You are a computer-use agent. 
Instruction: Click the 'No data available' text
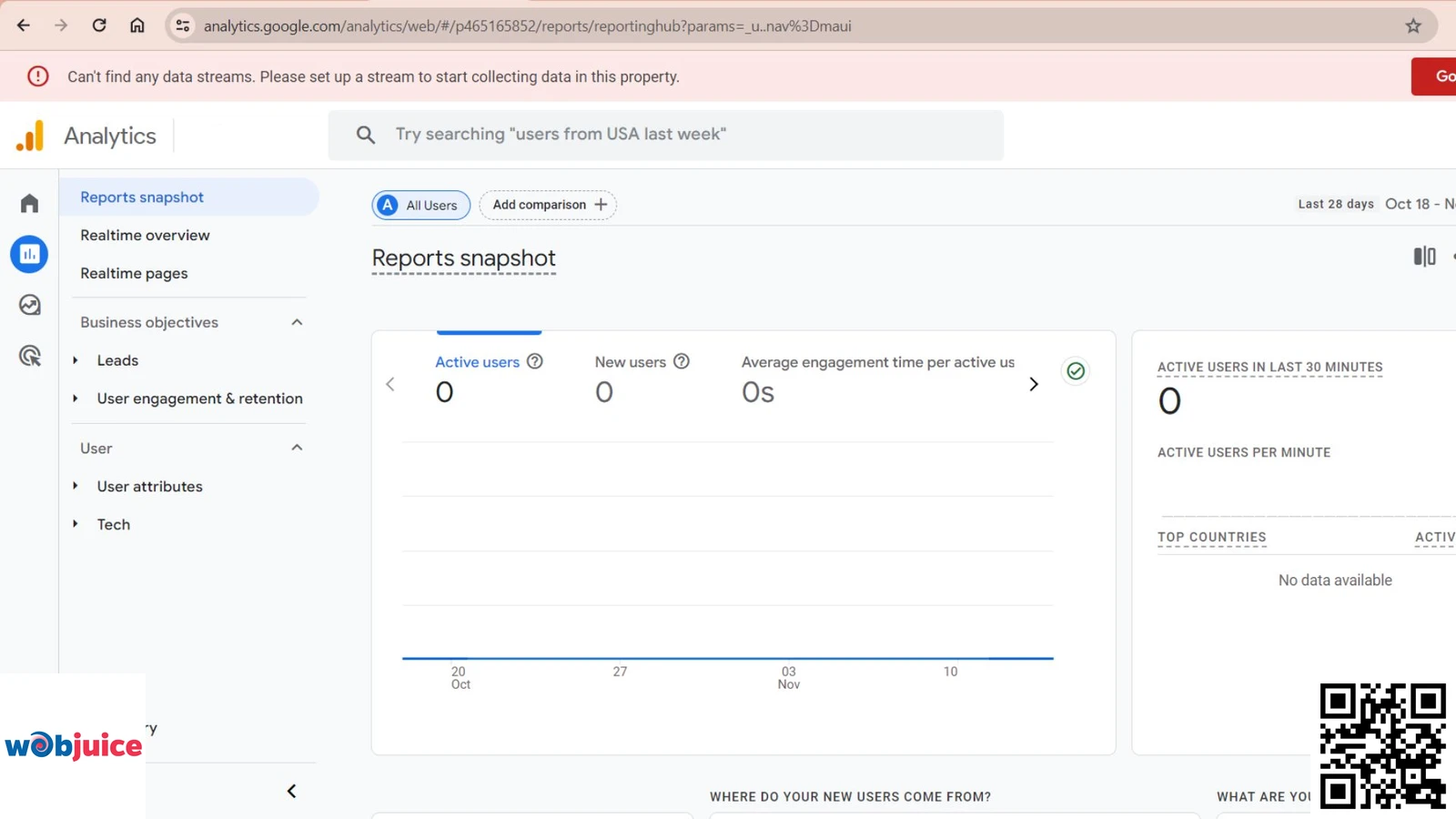pyautogui.click(x=1335, y=580)
